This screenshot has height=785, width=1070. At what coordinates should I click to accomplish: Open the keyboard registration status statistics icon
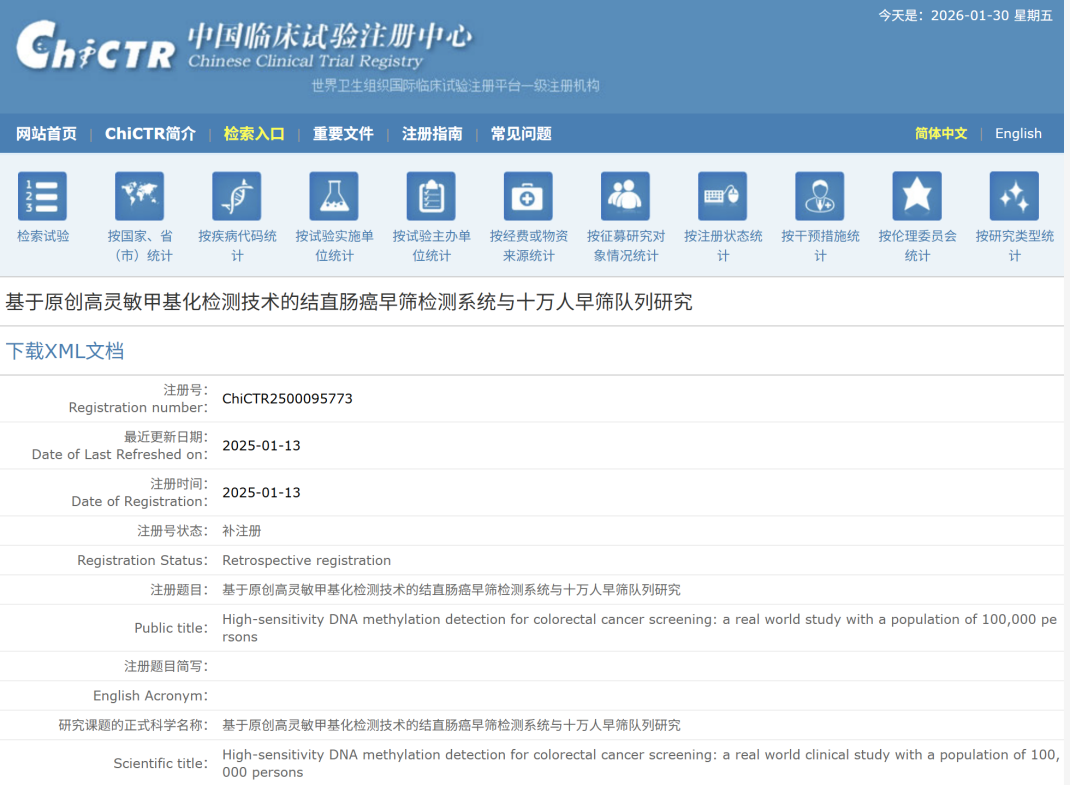coord(722,196)
